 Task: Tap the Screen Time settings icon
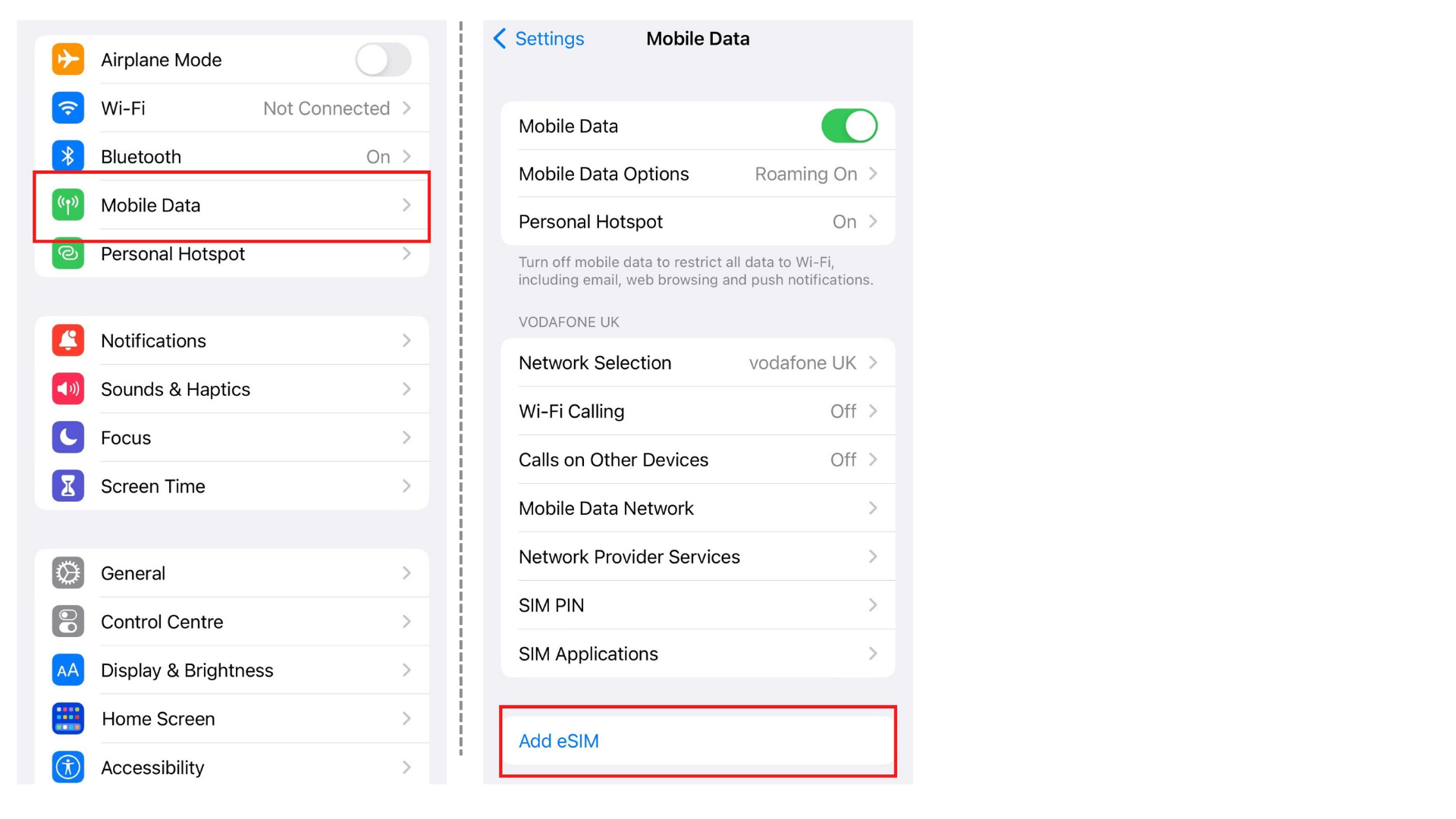69,485
